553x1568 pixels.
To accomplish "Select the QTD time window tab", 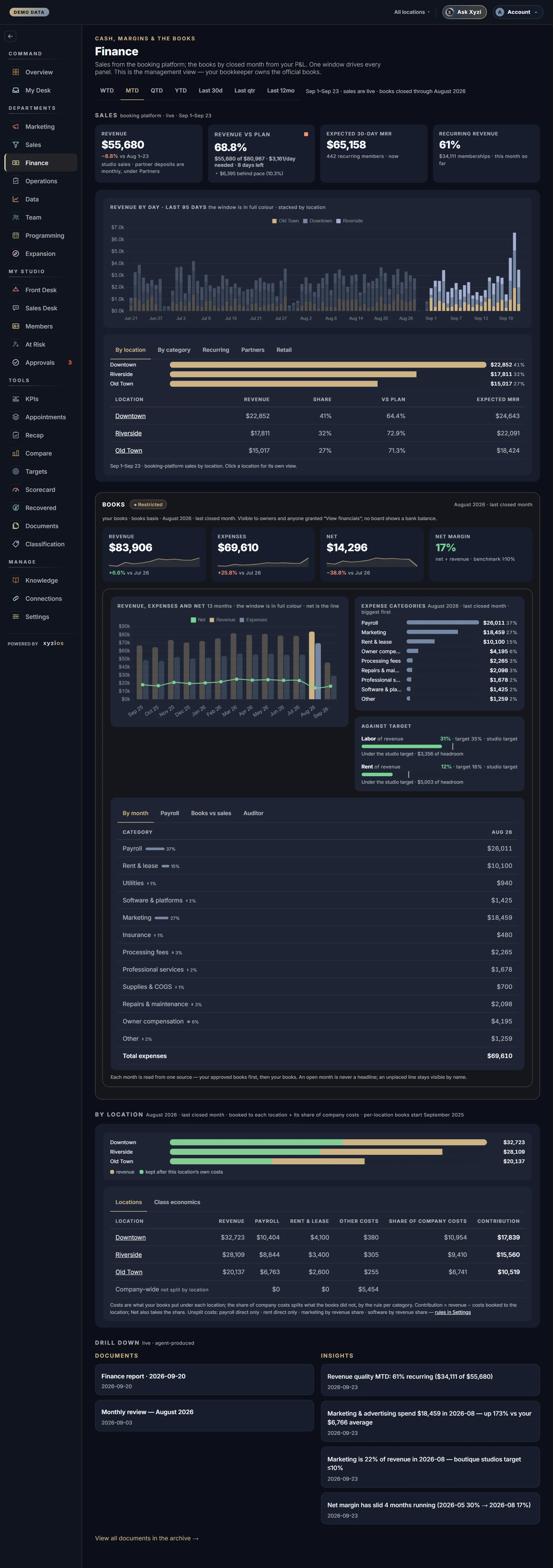I will (x=157, y=91).
